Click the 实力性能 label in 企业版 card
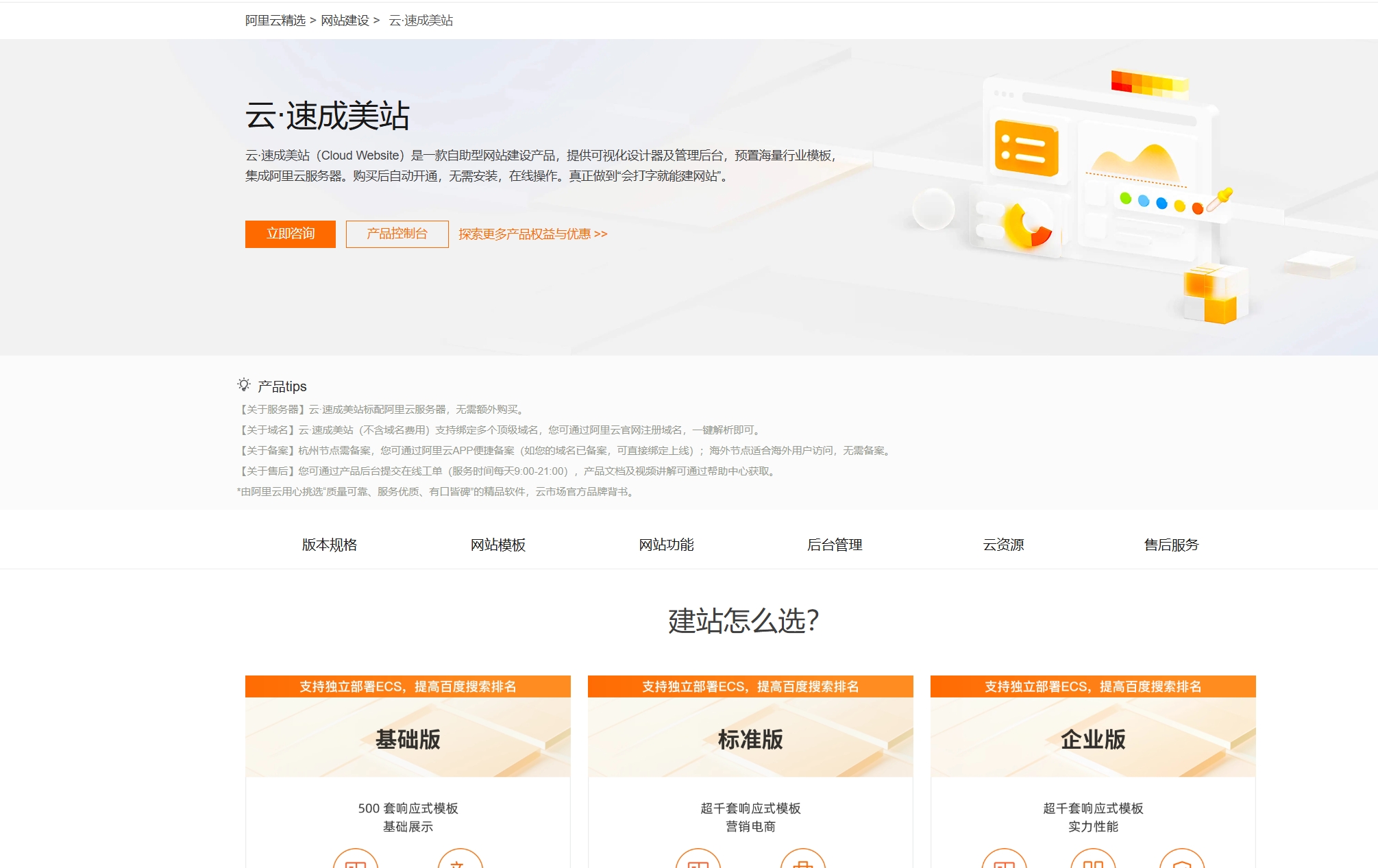Screen dimensions: 1378x868 click(x=1093, y=827)
